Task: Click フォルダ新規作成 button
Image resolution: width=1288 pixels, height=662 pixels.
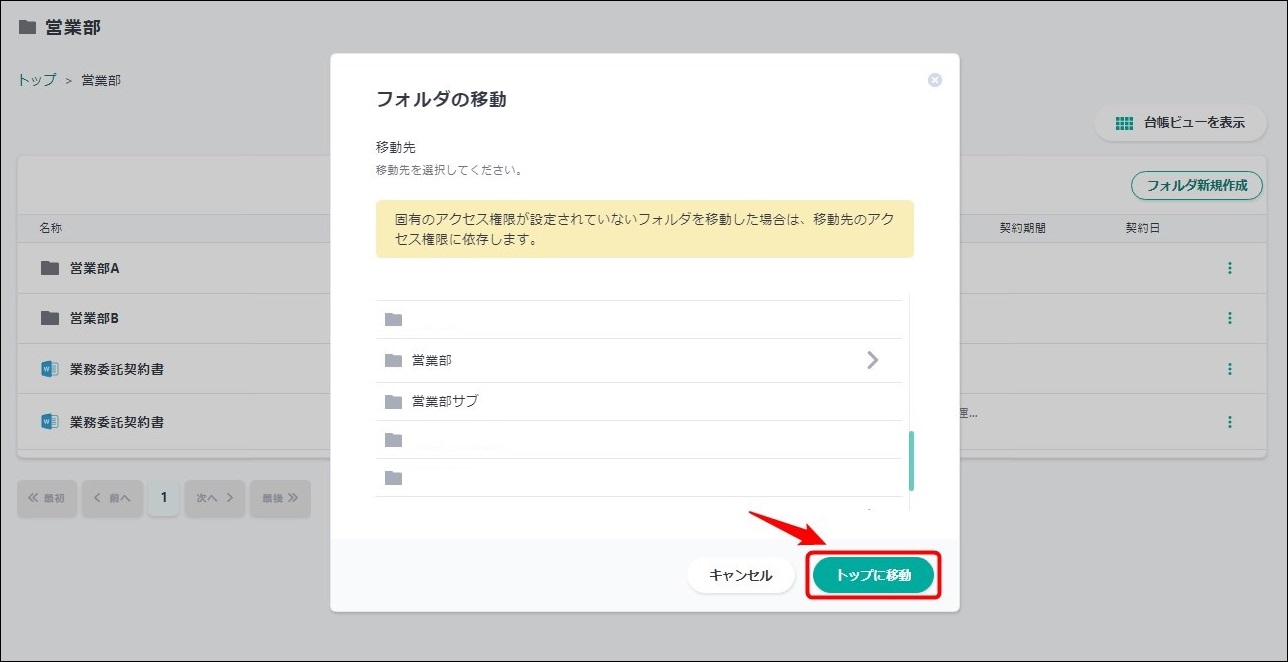Action: pos(1196,185)
